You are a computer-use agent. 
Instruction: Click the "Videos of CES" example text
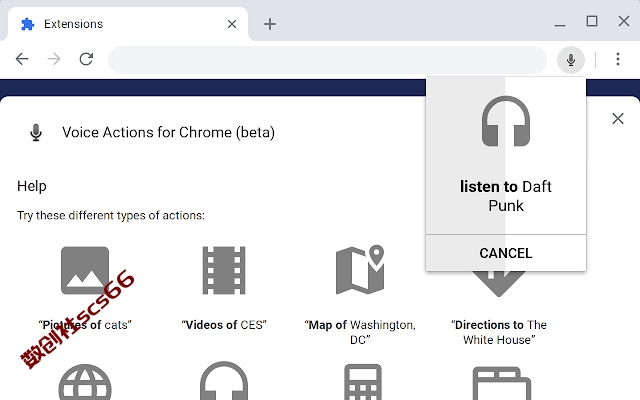(224, 325)
